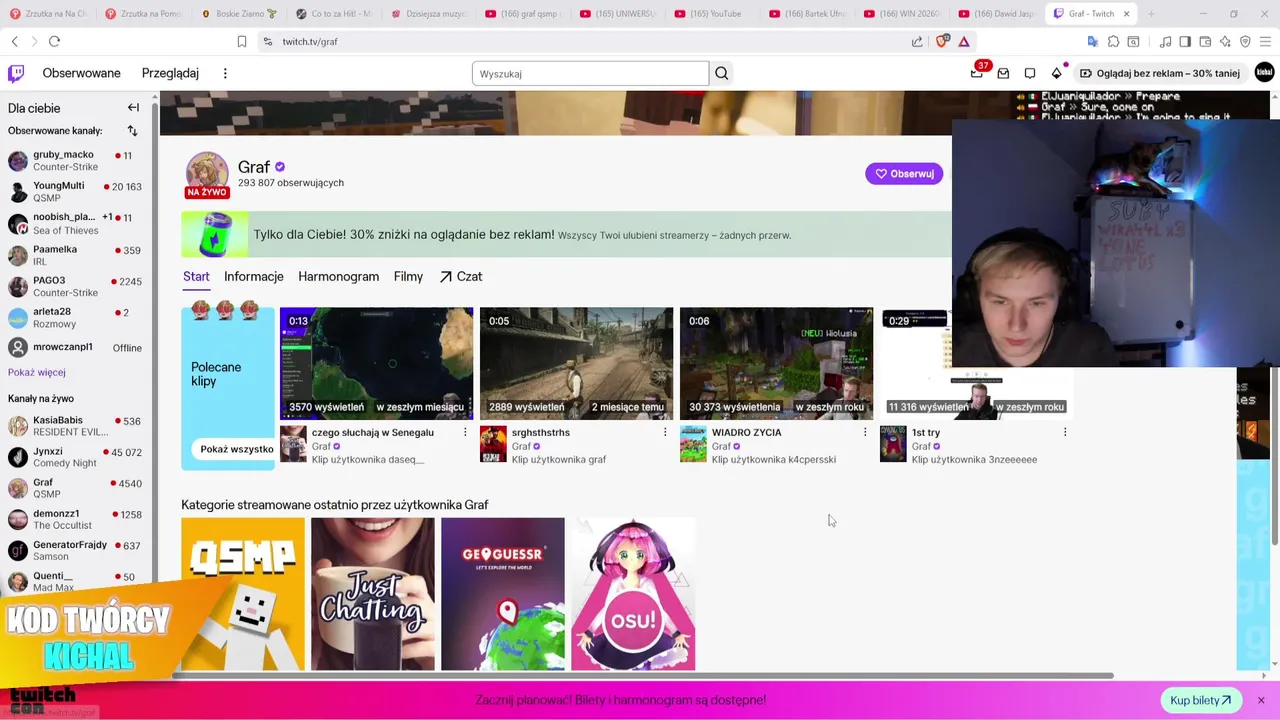This screenshot has width=1280, height=720.
Task: Open the Twitch home logo
Action: [x=16, y=73]
